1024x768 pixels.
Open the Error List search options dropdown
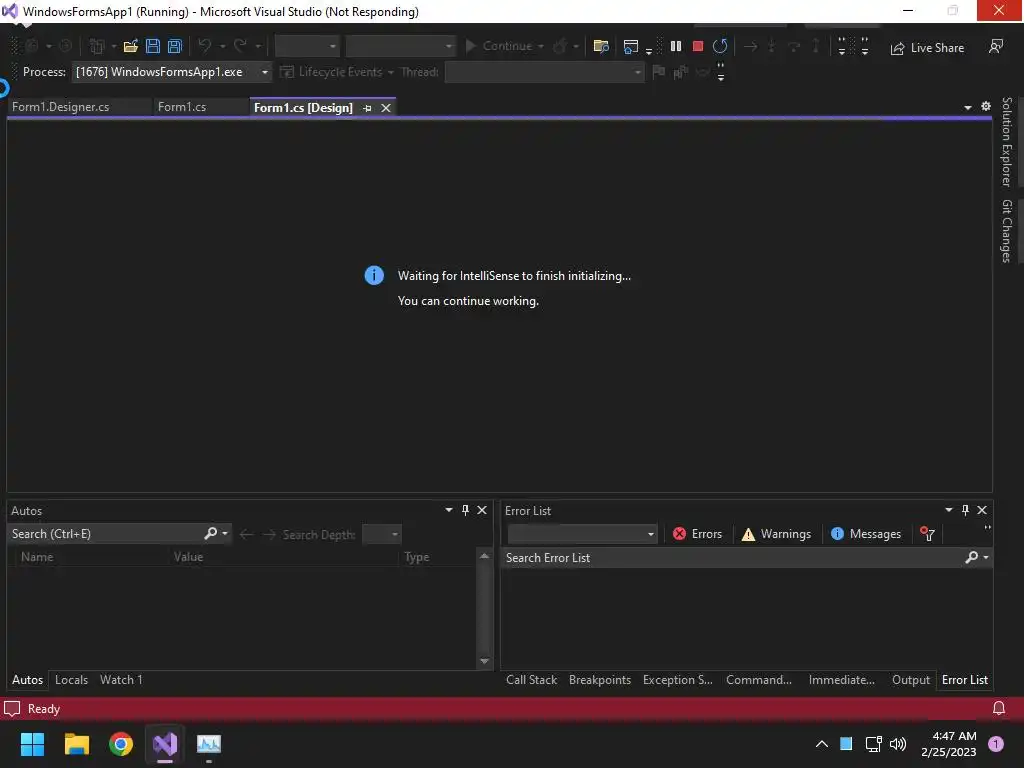[x=985, y=558]
